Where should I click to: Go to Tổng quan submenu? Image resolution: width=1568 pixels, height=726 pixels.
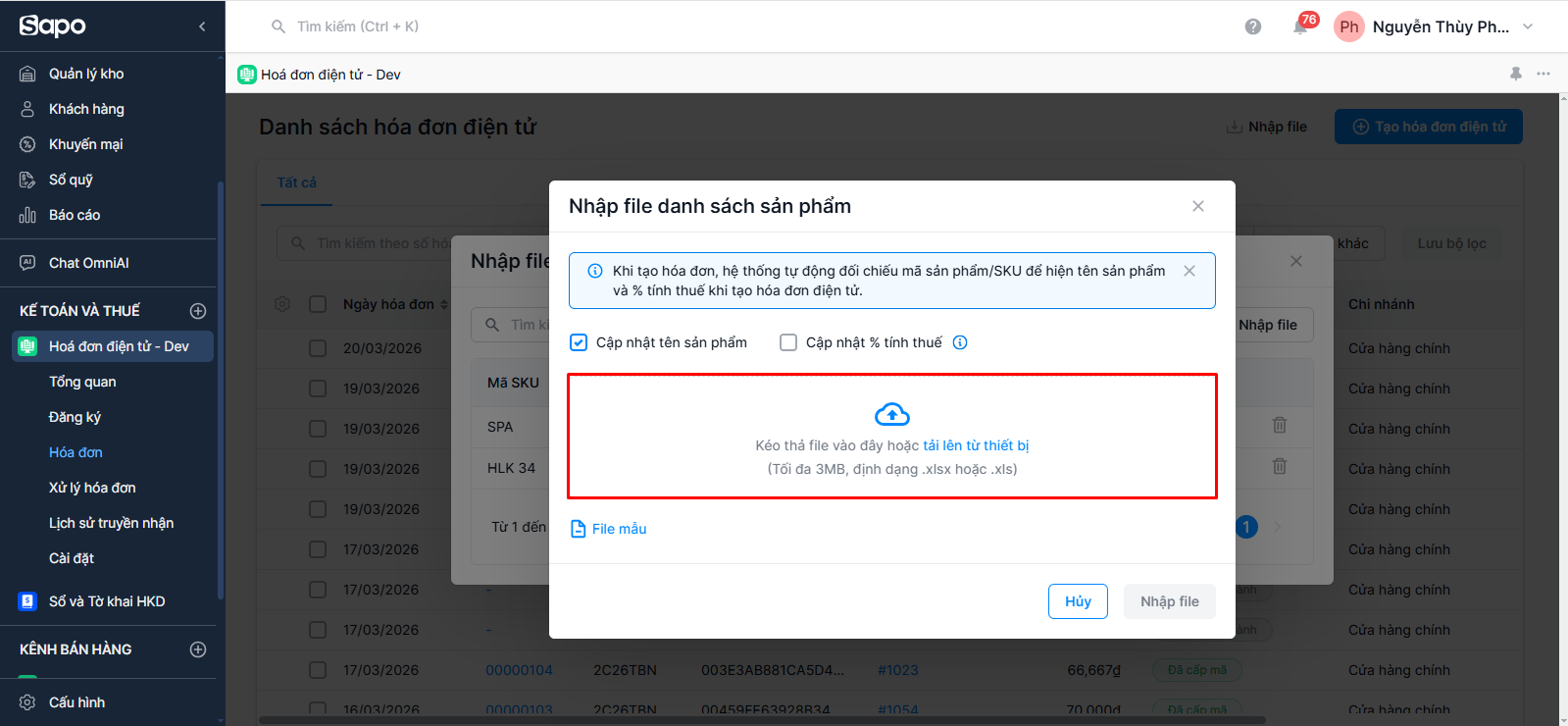click(x=82, y=382)
